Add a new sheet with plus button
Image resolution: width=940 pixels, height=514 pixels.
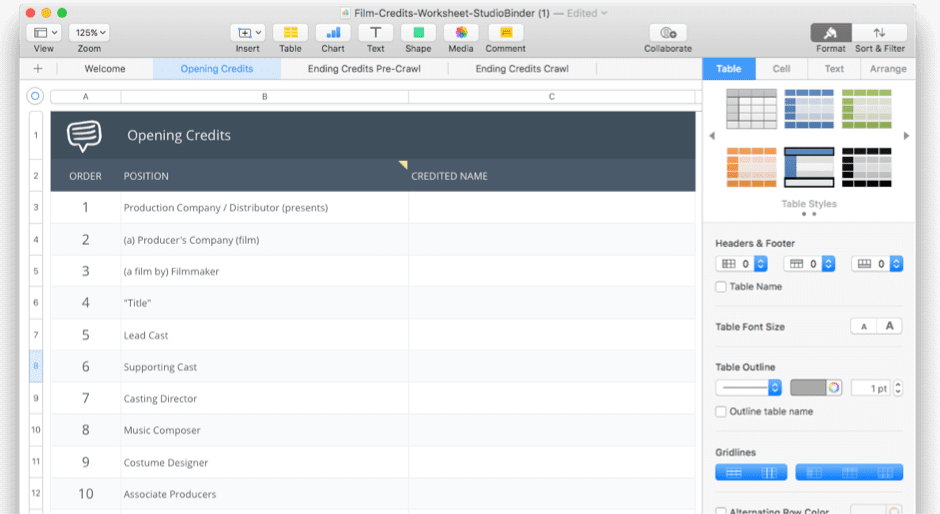(38, 68)
